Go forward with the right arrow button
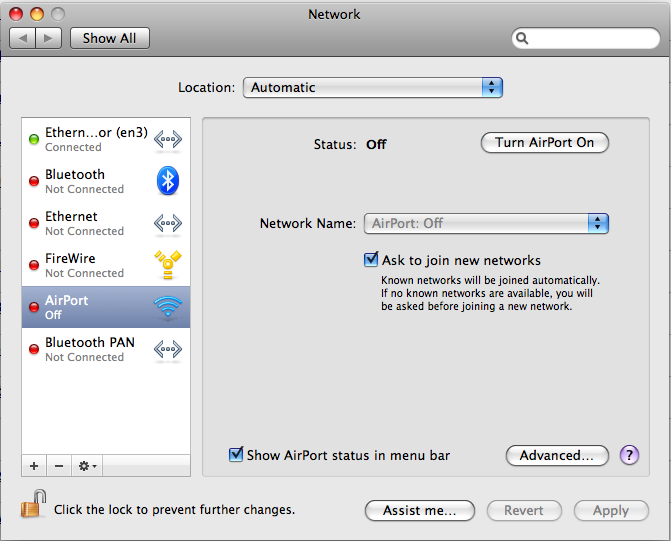The height and width of the screenshot is (541, 671). click(x=48, y=39)
